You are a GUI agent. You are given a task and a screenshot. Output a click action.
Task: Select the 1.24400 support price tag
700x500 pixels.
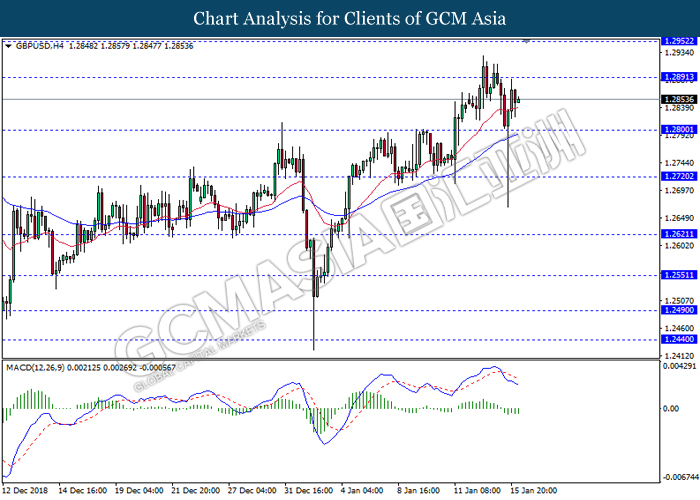click(x=679, y=339)
